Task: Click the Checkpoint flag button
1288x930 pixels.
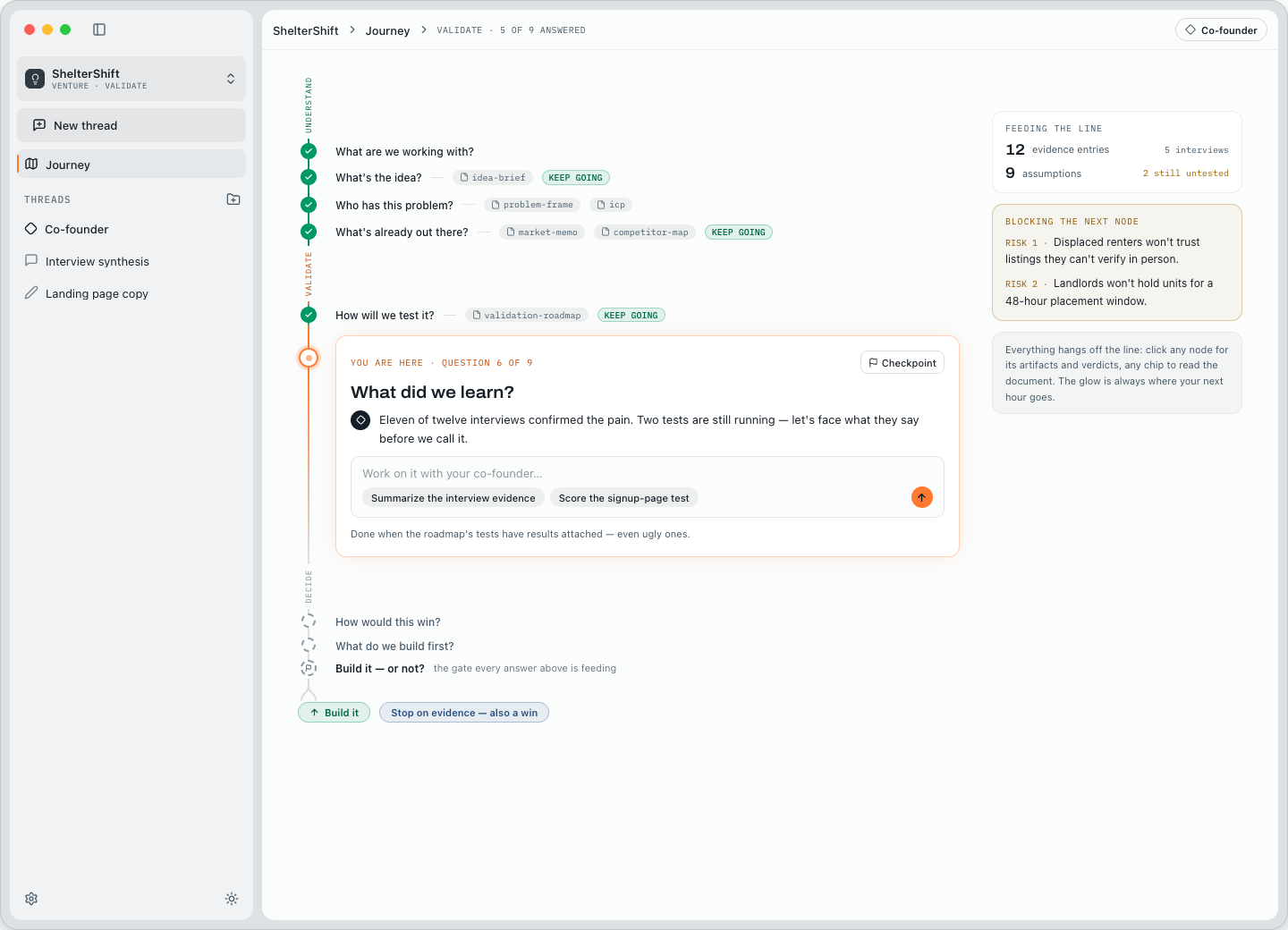Action: click(902, 362)
